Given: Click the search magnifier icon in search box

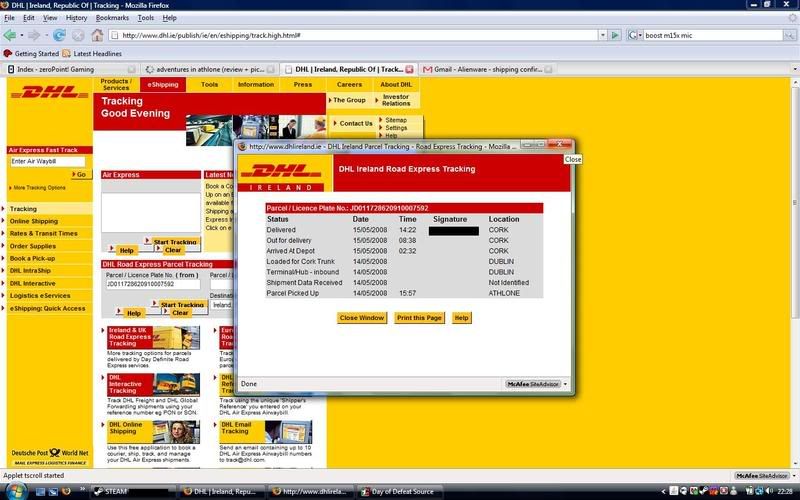Looking at the screenshot, I should click(789, 35).
